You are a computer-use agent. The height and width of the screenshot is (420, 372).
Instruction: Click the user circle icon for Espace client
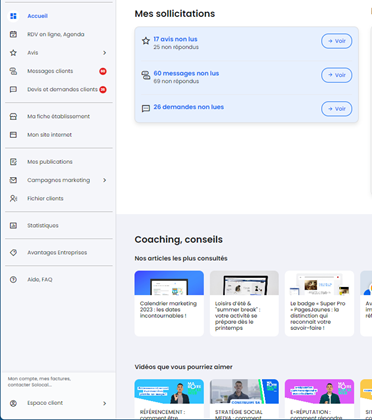click(x=13, y=403)
